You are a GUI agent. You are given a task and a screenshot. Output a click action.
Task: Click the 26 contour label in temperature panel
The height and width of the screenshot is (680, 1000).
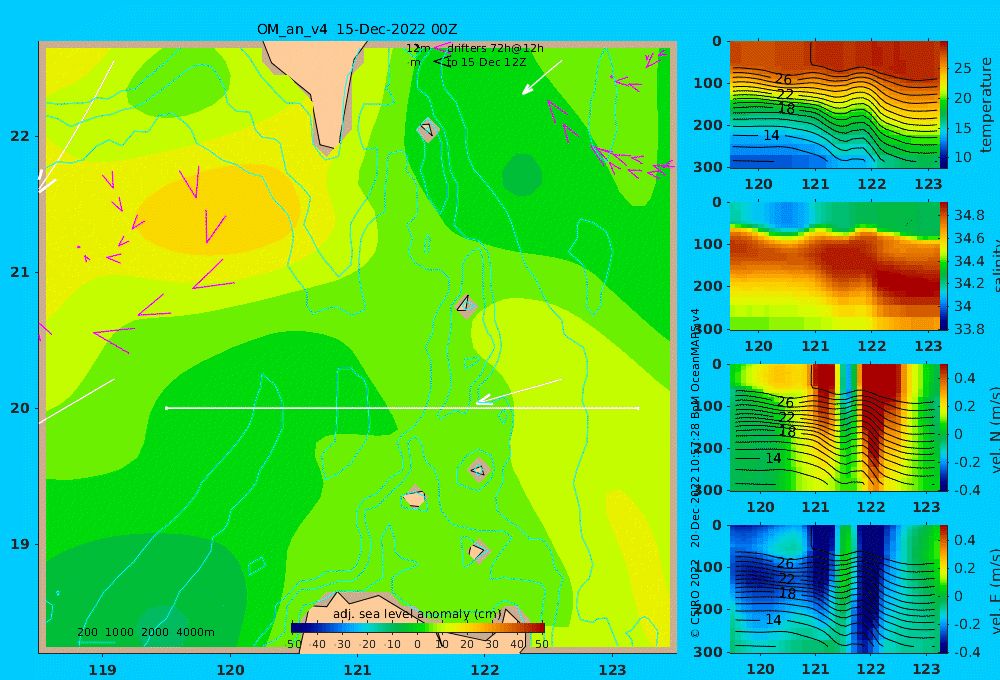point(783,80)
